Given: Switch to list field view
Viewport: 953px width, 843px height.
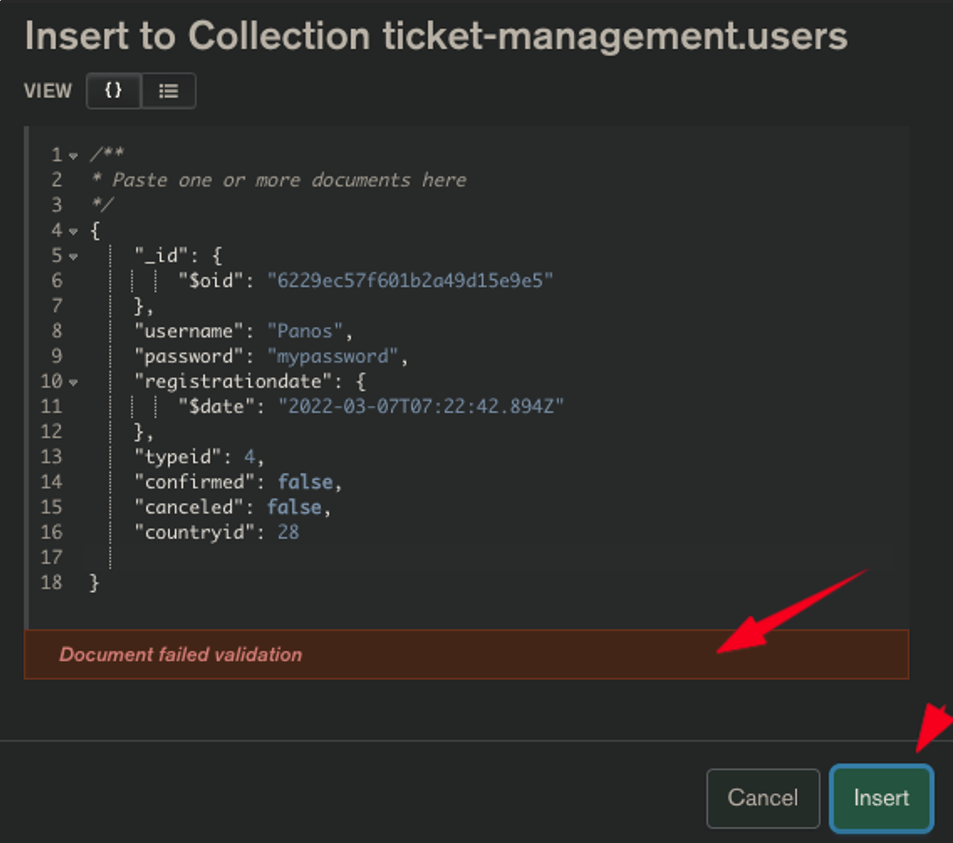Looking at the screenshot, I should [x=168, y=91].
